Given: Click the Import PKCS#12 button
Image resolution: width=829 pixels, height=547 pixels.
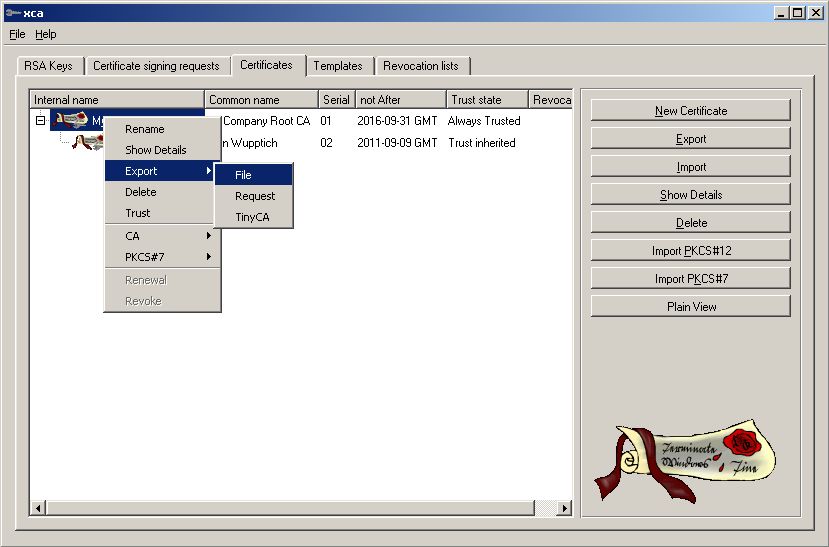Looking at the screenshot, I should pyautogui.click(x=691, y=251).
